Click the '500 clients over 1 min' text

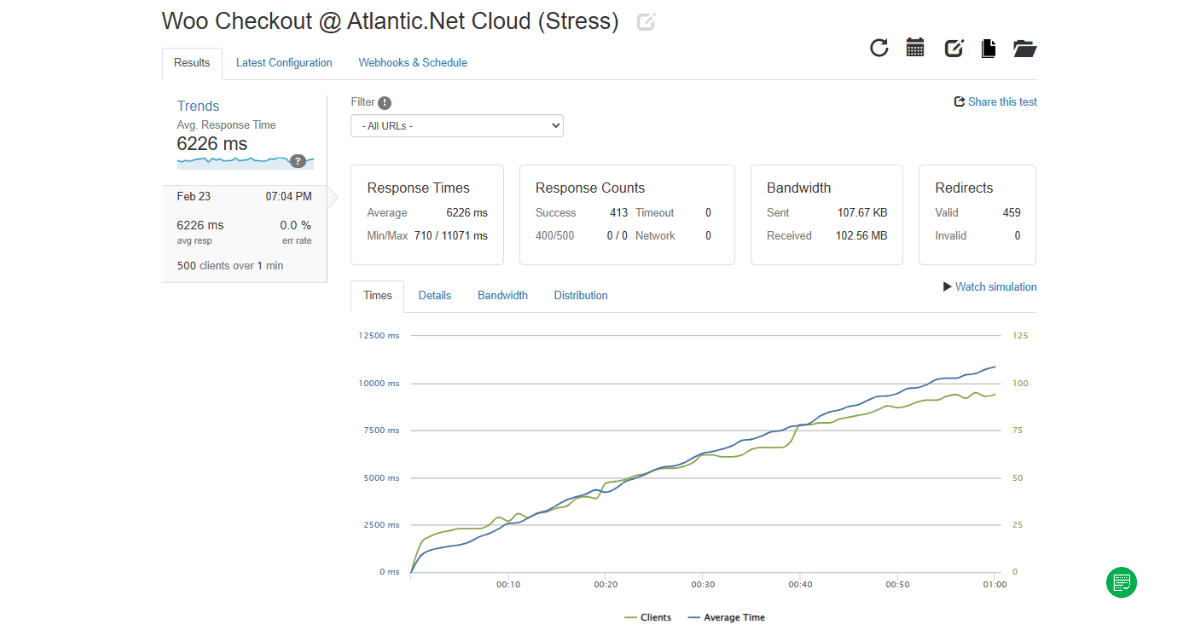click(x=230, y=266)
